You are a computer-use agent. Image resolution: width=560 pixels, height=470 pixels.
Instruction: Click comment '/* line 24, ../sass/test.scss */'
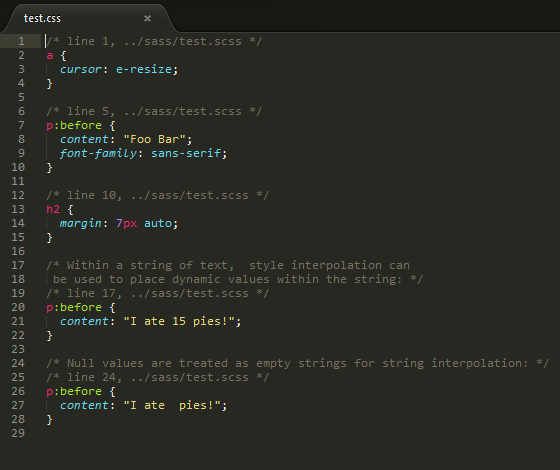158,378
